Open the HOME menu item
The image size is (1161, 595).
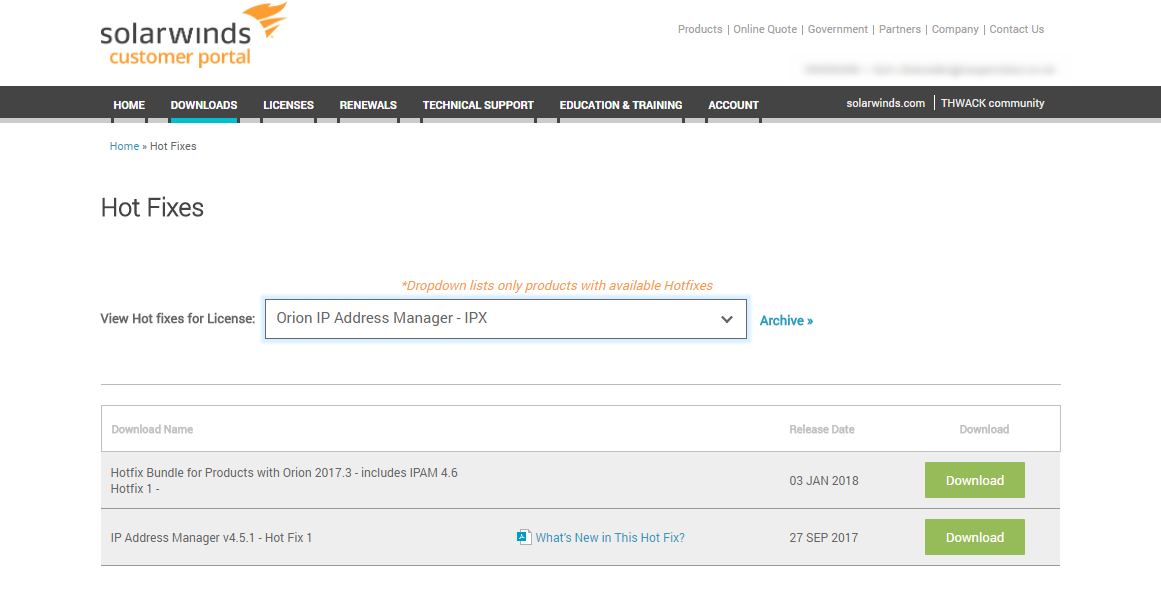[x=129, y=105]
